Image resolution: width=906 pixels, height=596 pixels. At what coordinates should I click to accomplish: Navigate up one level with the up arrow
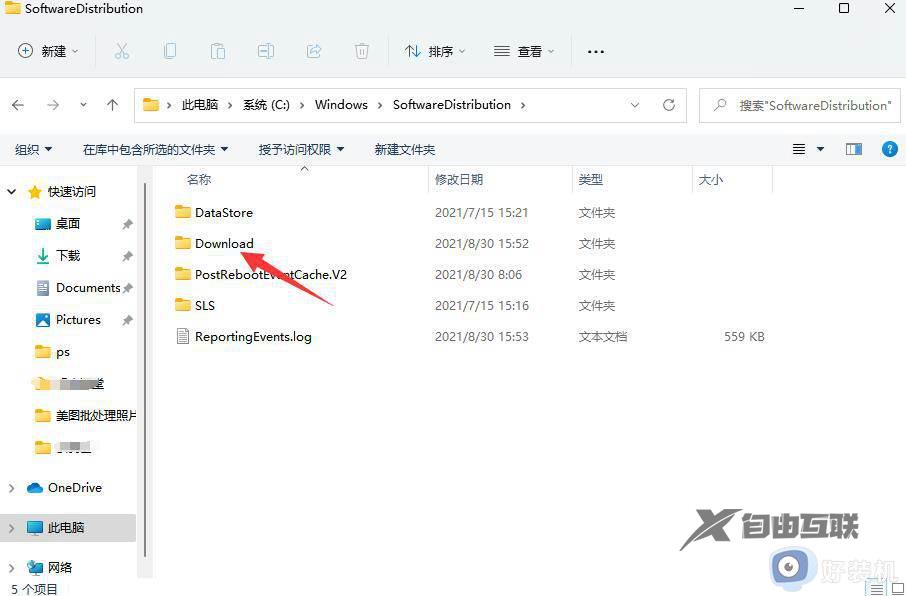pyautogui.click(x=112, y=104)
